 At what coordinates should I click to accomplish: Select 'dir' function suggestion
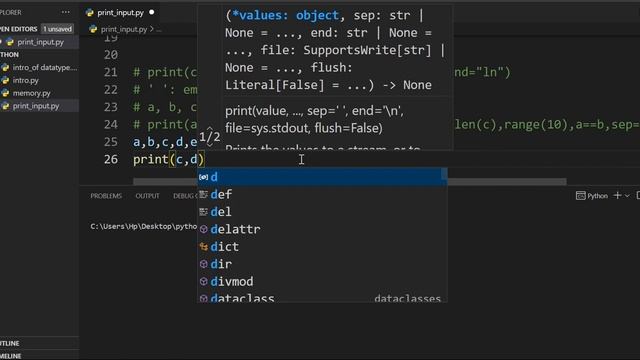click(x=322, y=264)
